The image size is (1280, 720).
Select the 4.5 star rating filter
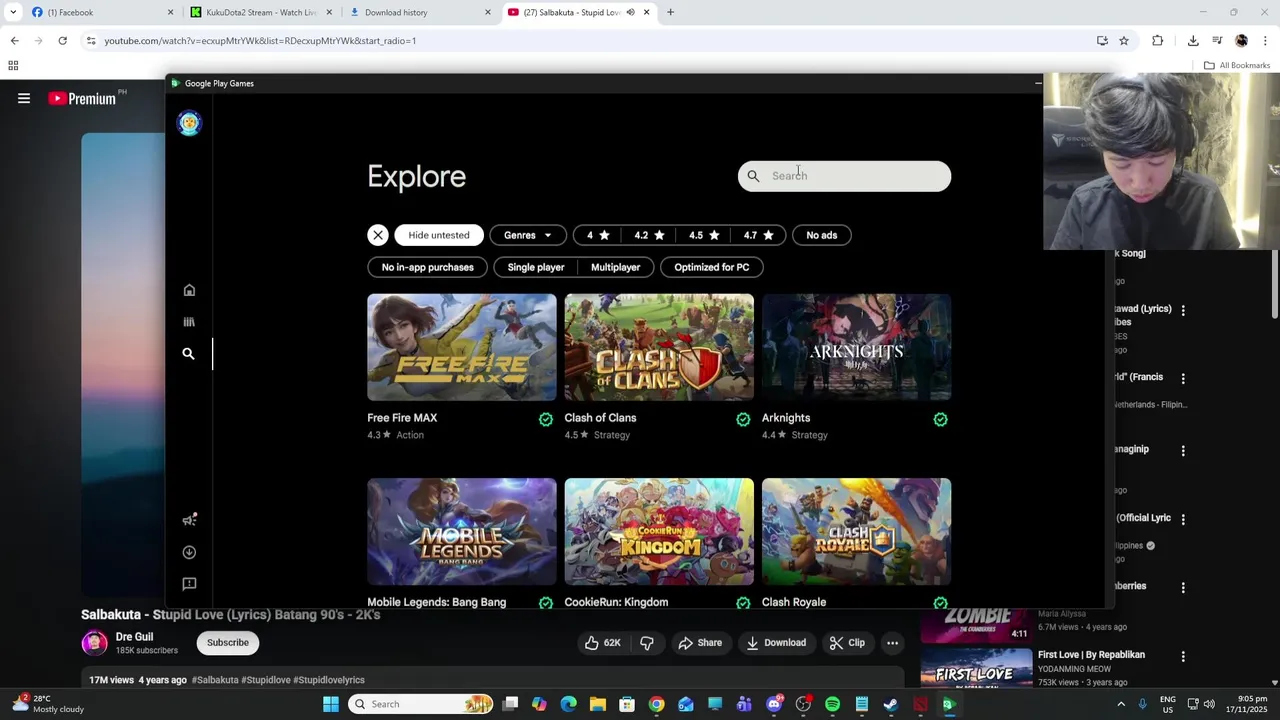704,235
